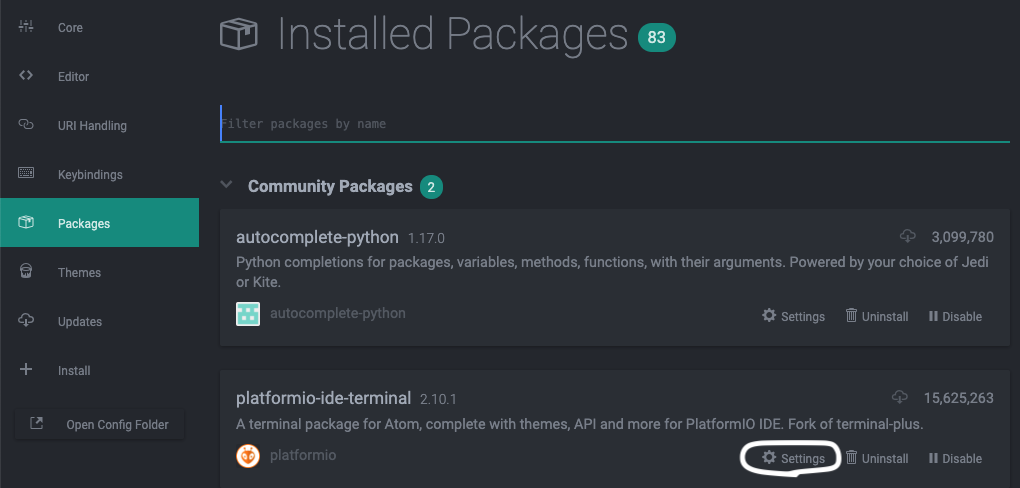Go to URI Handling settings

(99, 126)
